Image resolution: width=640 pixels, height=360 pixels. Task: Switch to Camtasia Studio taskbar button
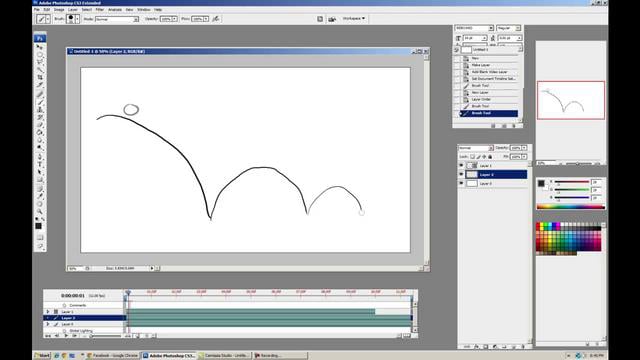point(224,356)
